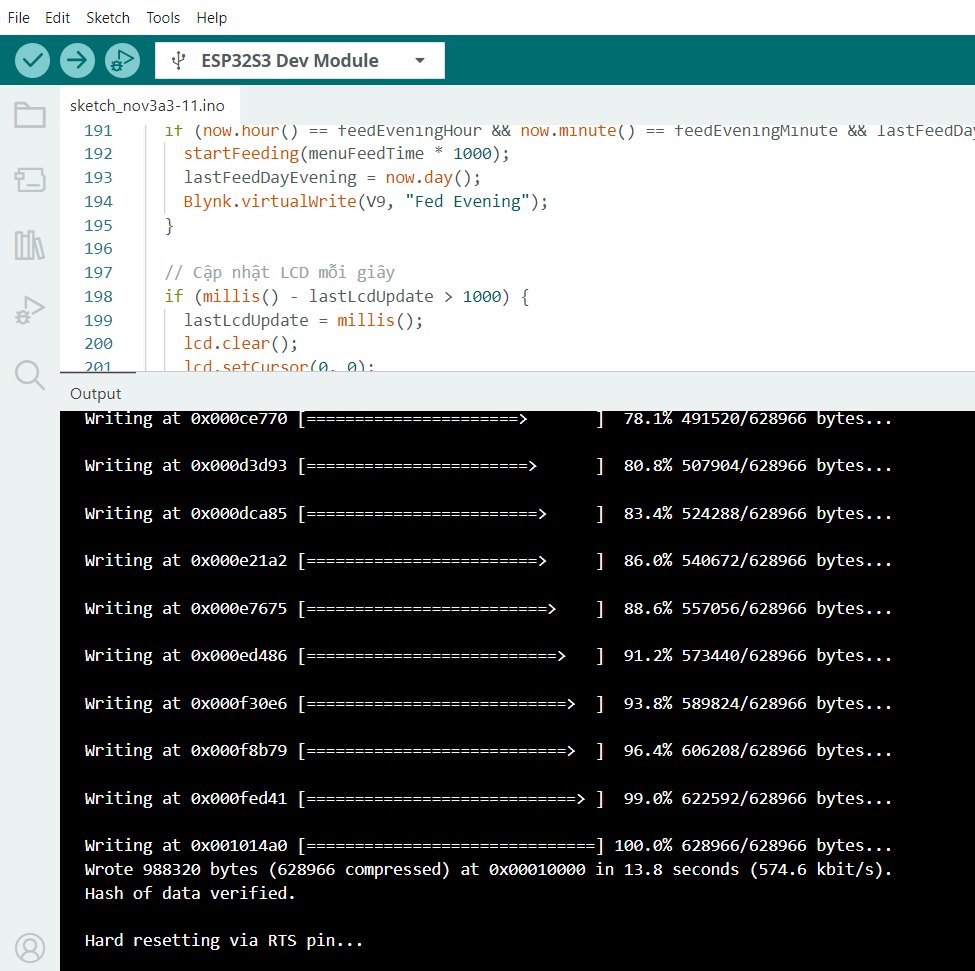Open the Search sidebar icon
The height and width of the screenshot is (971, 975).
tap(30, 375)
